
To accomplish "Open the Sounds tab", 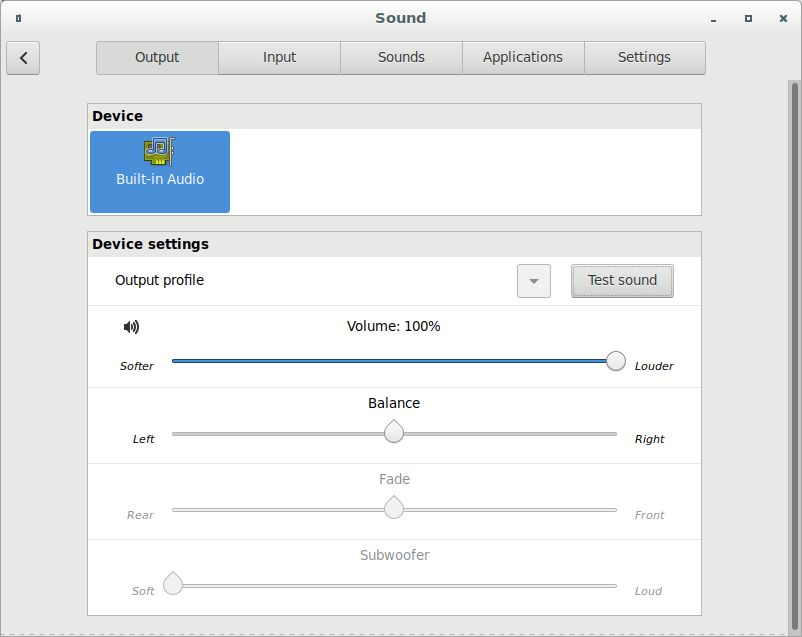I will 402,57.
